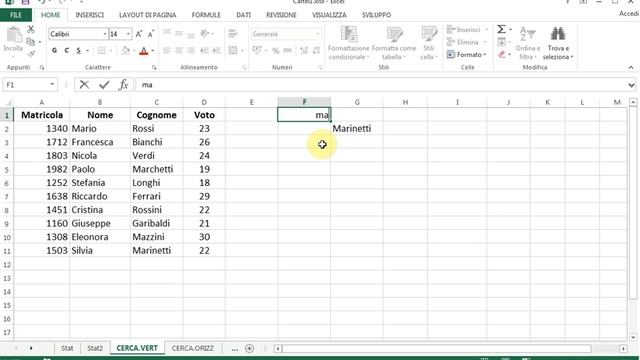The width and height of the screenshot is (640, 360).
Task: Switch to the REVISIONE ribbon tab
Action: pyautogui.click(x=281, y=15)
